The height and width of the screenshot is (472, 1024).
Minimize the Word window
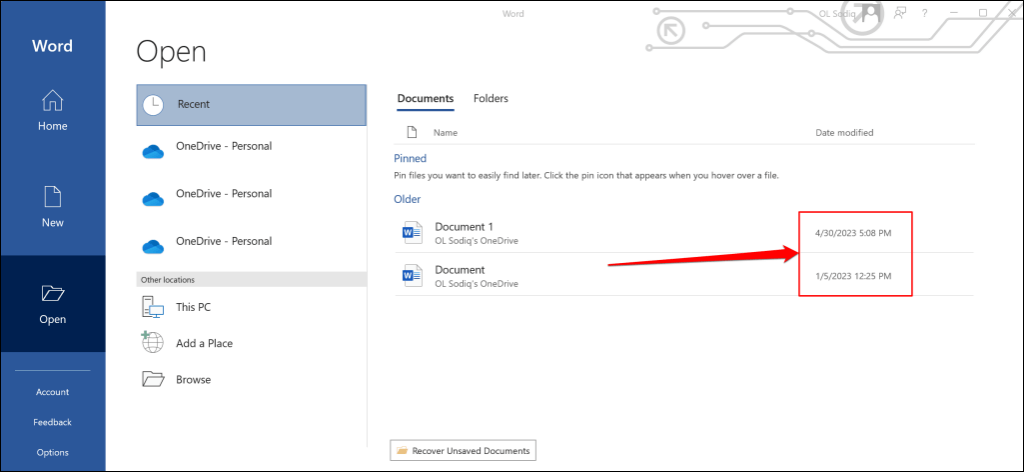click(956, 13)
